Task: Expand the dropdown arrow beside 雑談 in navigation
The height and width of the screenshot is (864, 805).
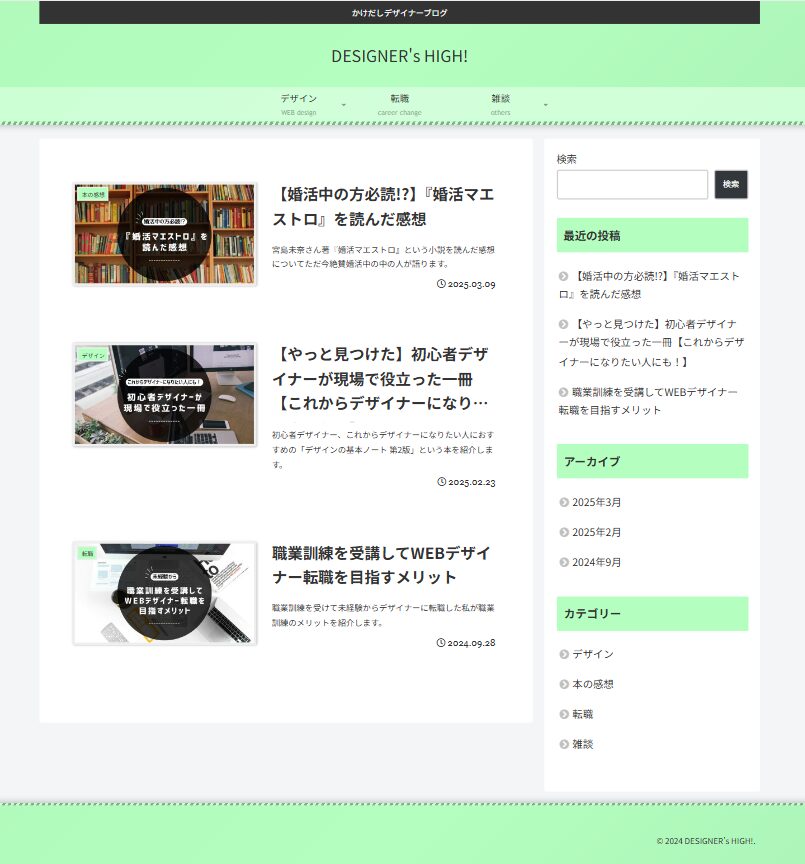Action: point(545,105)
